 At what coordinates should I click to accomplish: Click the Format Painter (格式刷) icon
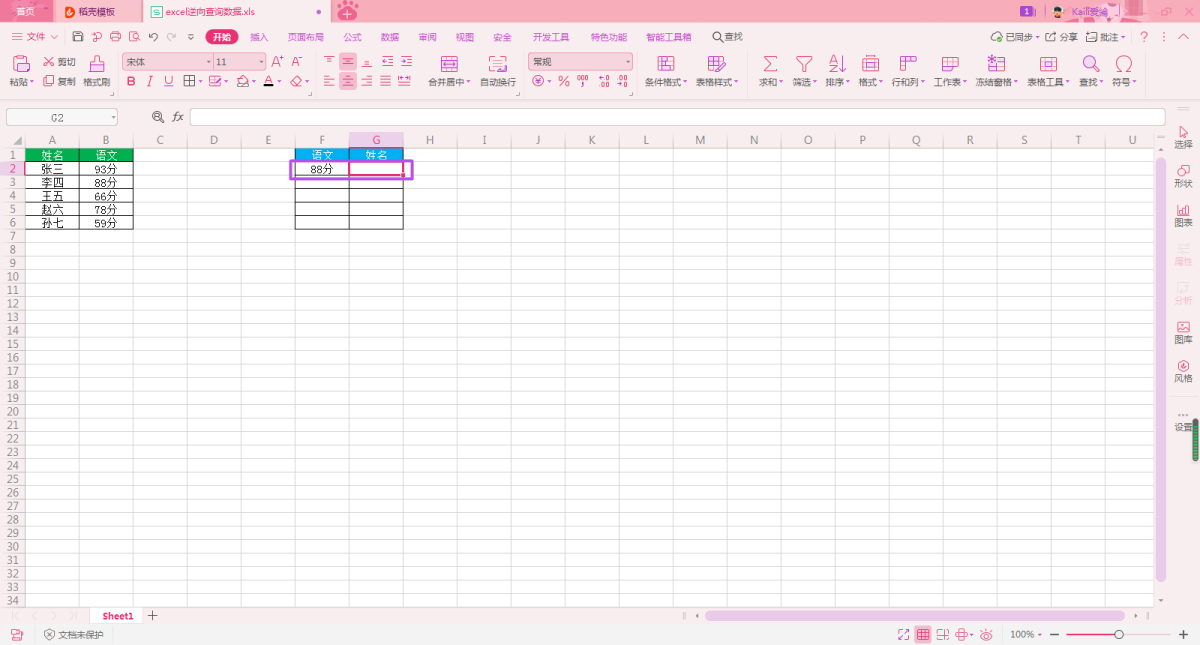point(96,64)
